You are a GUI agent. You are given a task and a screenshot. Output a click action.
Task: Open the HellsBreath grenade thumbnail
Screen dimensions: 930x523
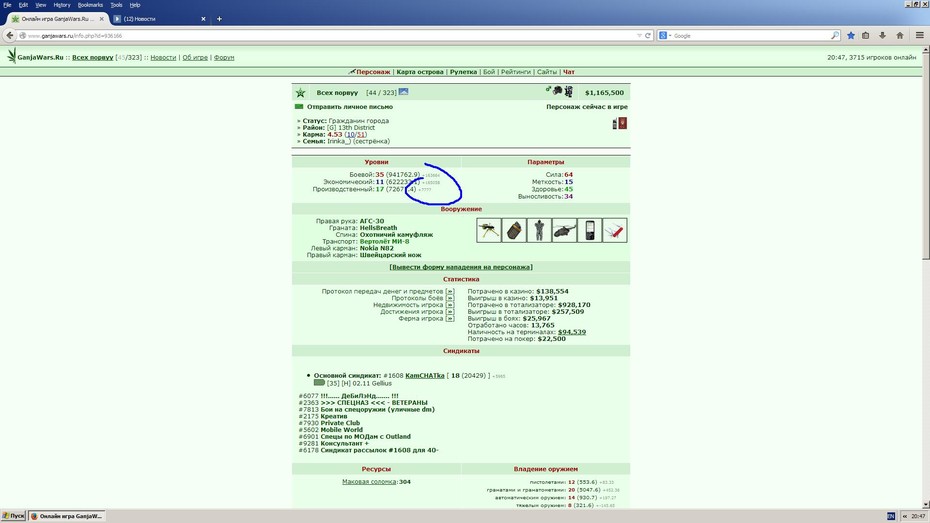tap(514, 230)
